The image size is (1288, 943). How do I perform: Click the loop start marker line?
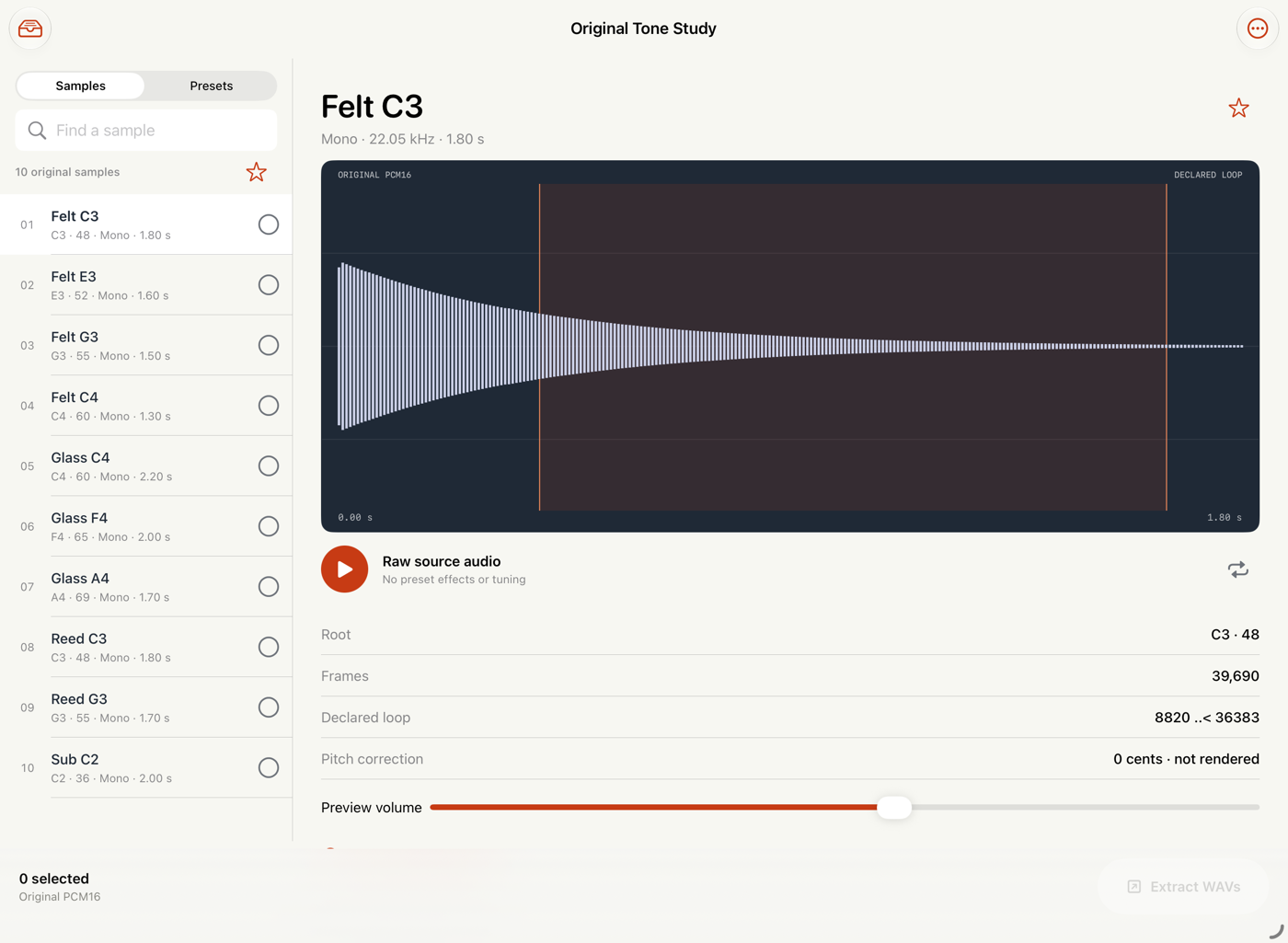[539, 347]
